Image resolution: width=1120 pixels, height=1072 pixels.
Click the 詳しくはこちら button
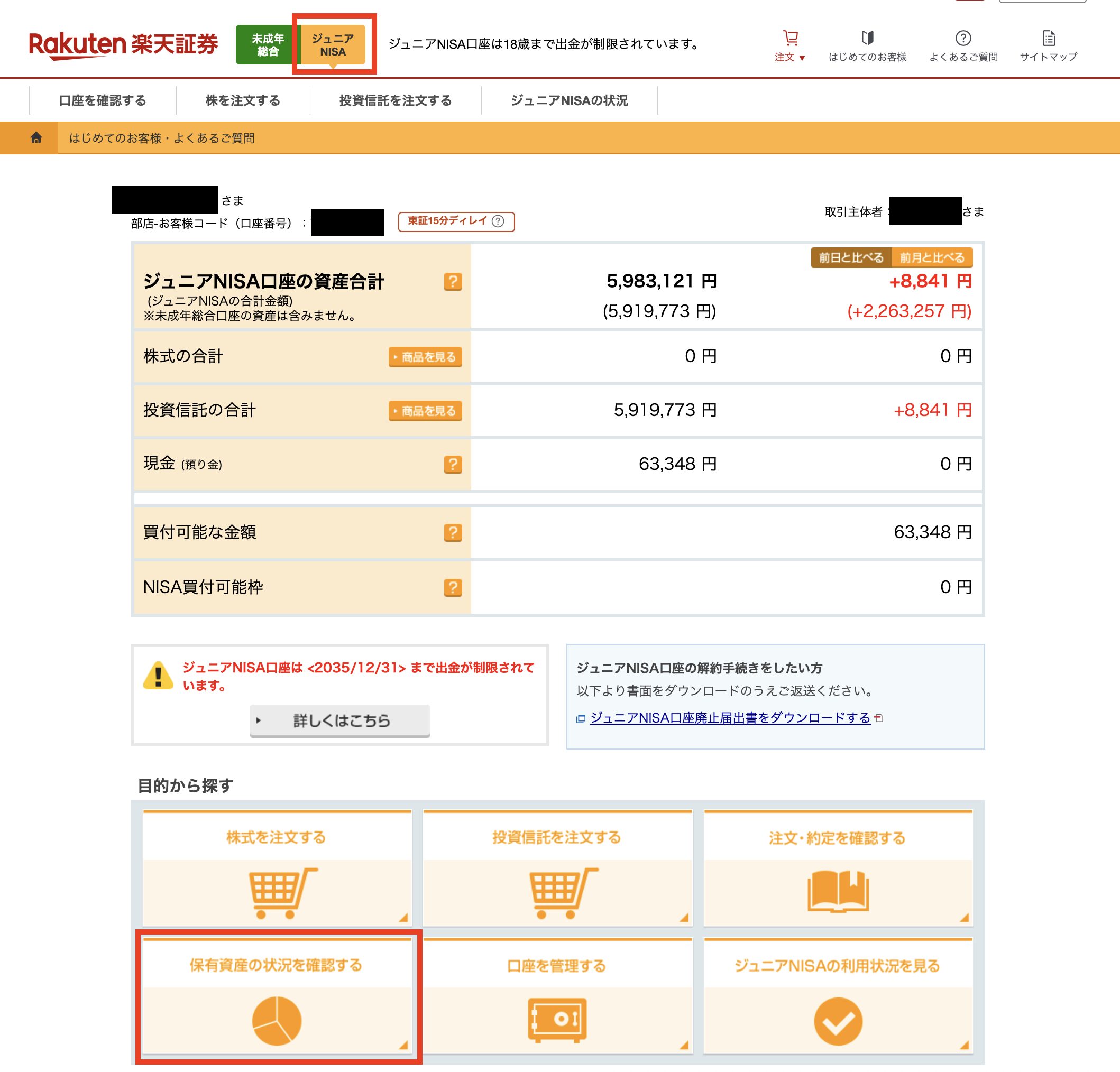tap(340, 720)
